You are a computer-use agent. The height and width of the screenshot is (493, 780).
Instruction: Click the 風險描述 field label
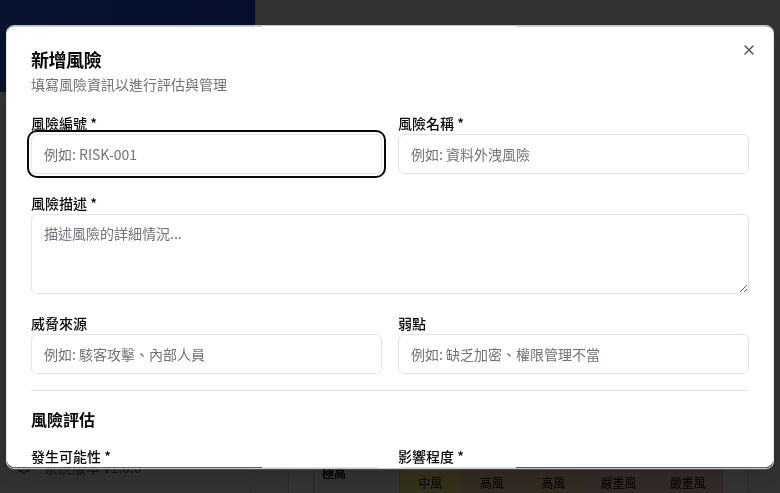coord(63,204)
